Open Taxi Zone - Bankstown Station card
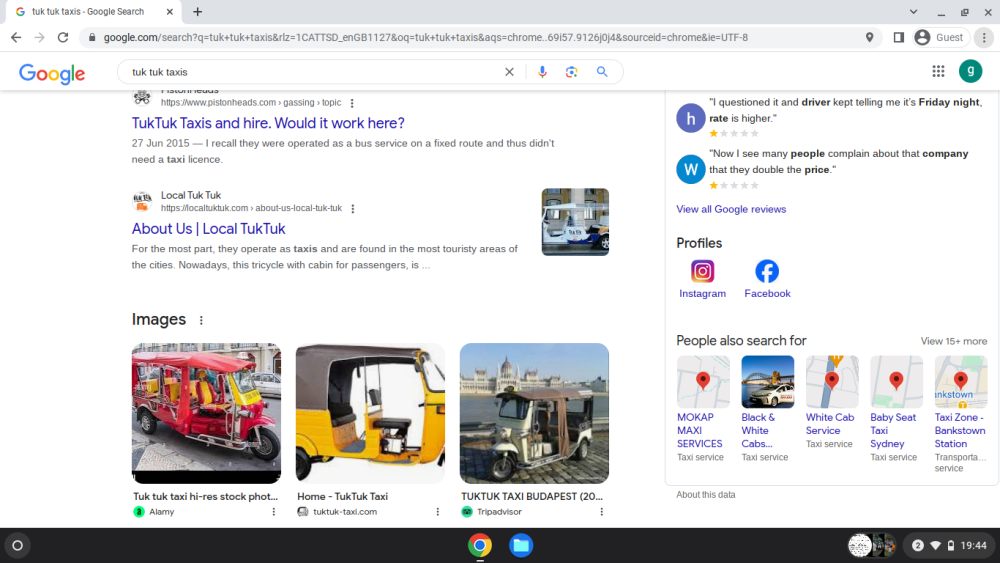Viewport: 1000px width, 563px height. tap(960, 414)
